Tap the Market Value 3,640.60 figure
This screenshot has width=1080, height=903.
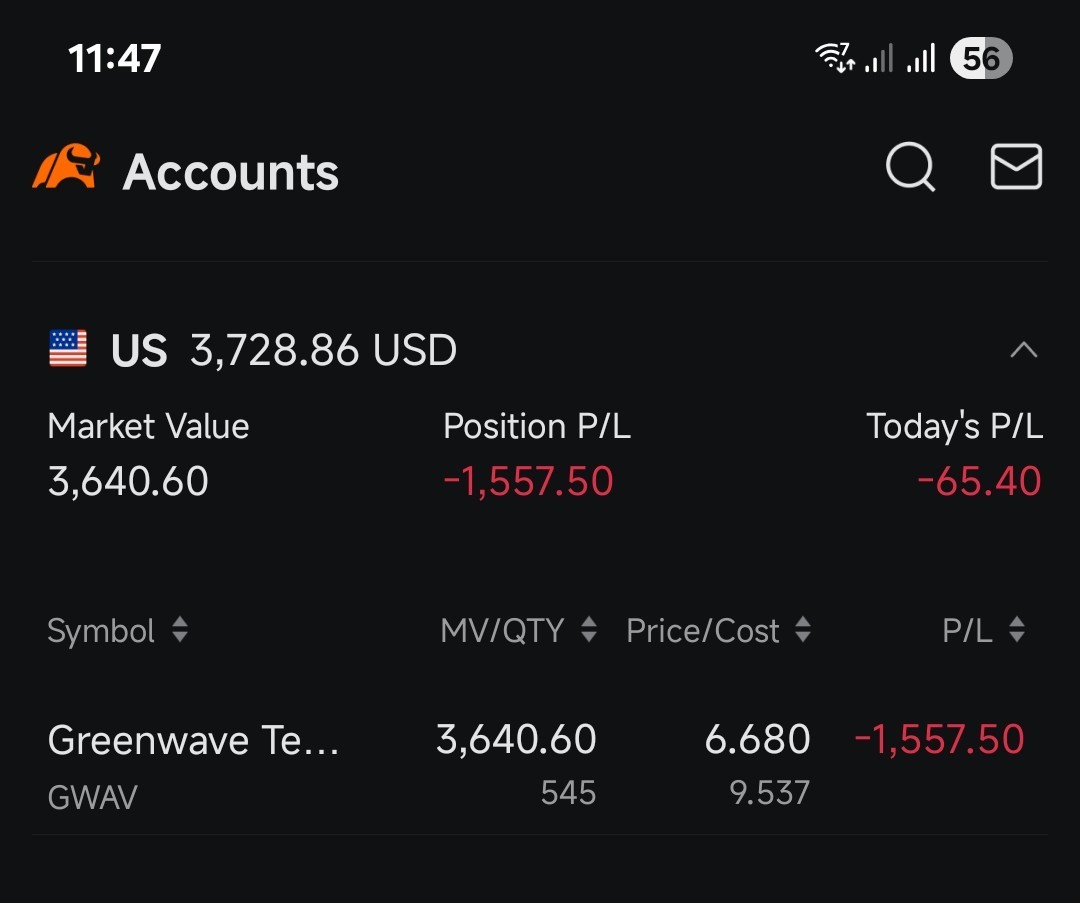pos(128,481)
